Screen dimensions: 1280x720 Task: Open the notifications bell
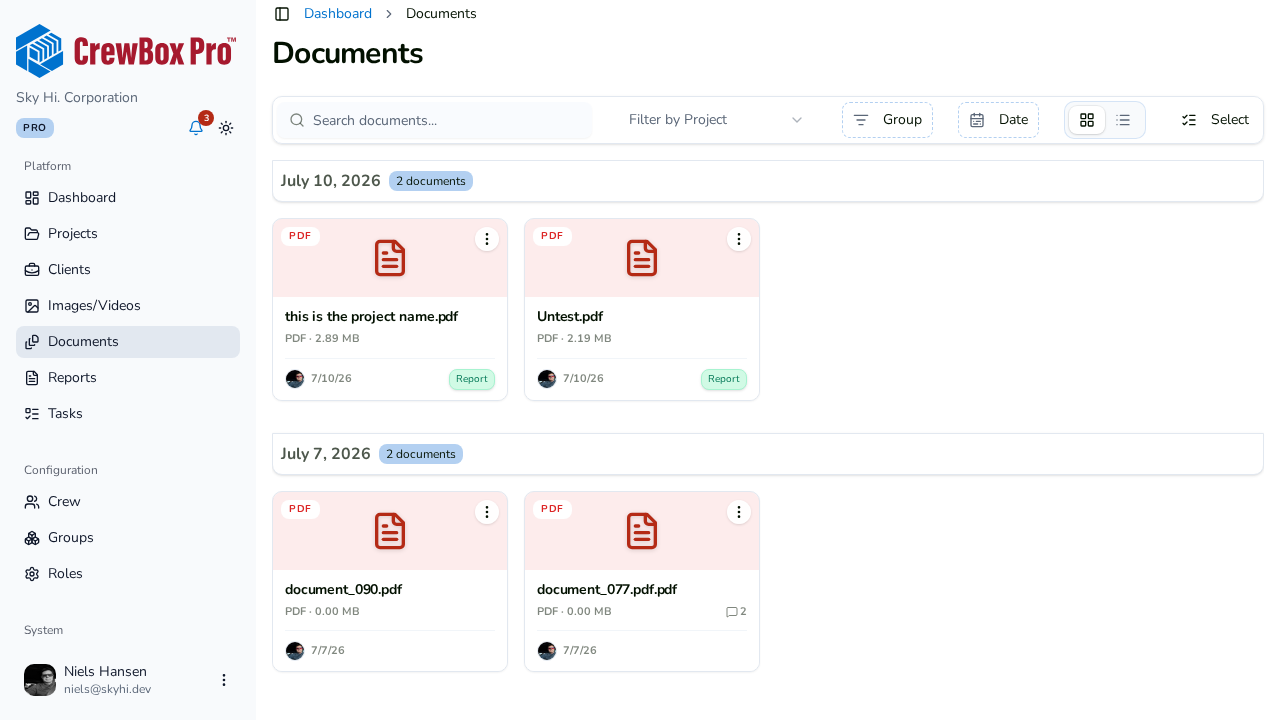[x=196, y=128]
